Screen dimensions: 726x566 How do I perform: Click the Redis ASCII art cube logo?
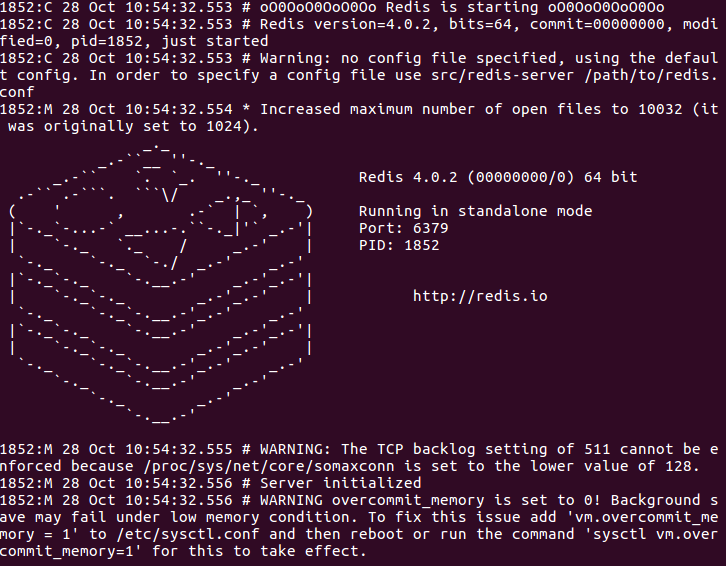(161, 284)
